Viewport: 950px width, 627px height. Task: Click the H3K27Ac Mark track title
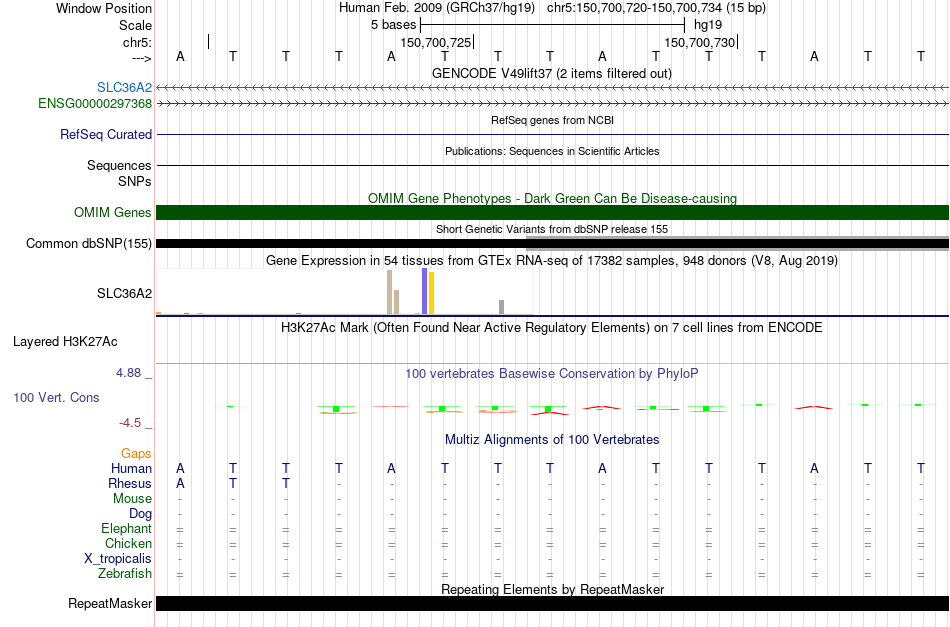pyautogui.click(x=552, y=328)
